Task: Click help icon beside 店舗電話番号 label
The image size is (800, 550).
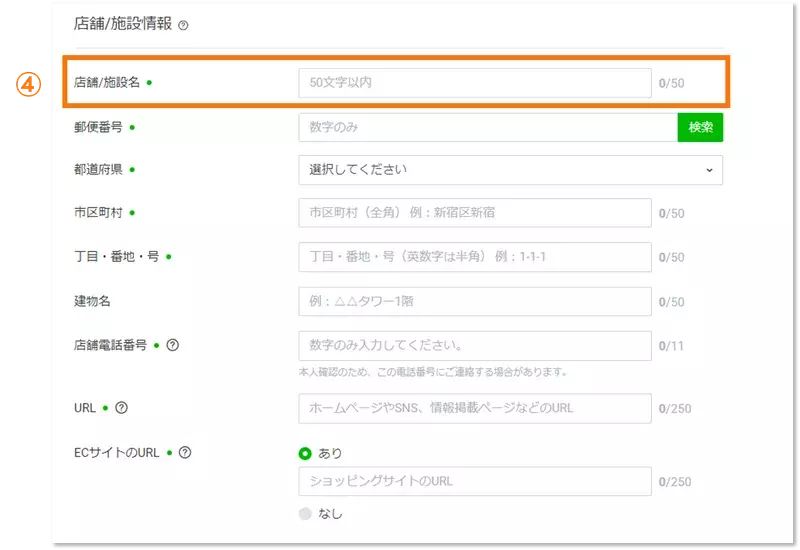Action: point(173,345)
